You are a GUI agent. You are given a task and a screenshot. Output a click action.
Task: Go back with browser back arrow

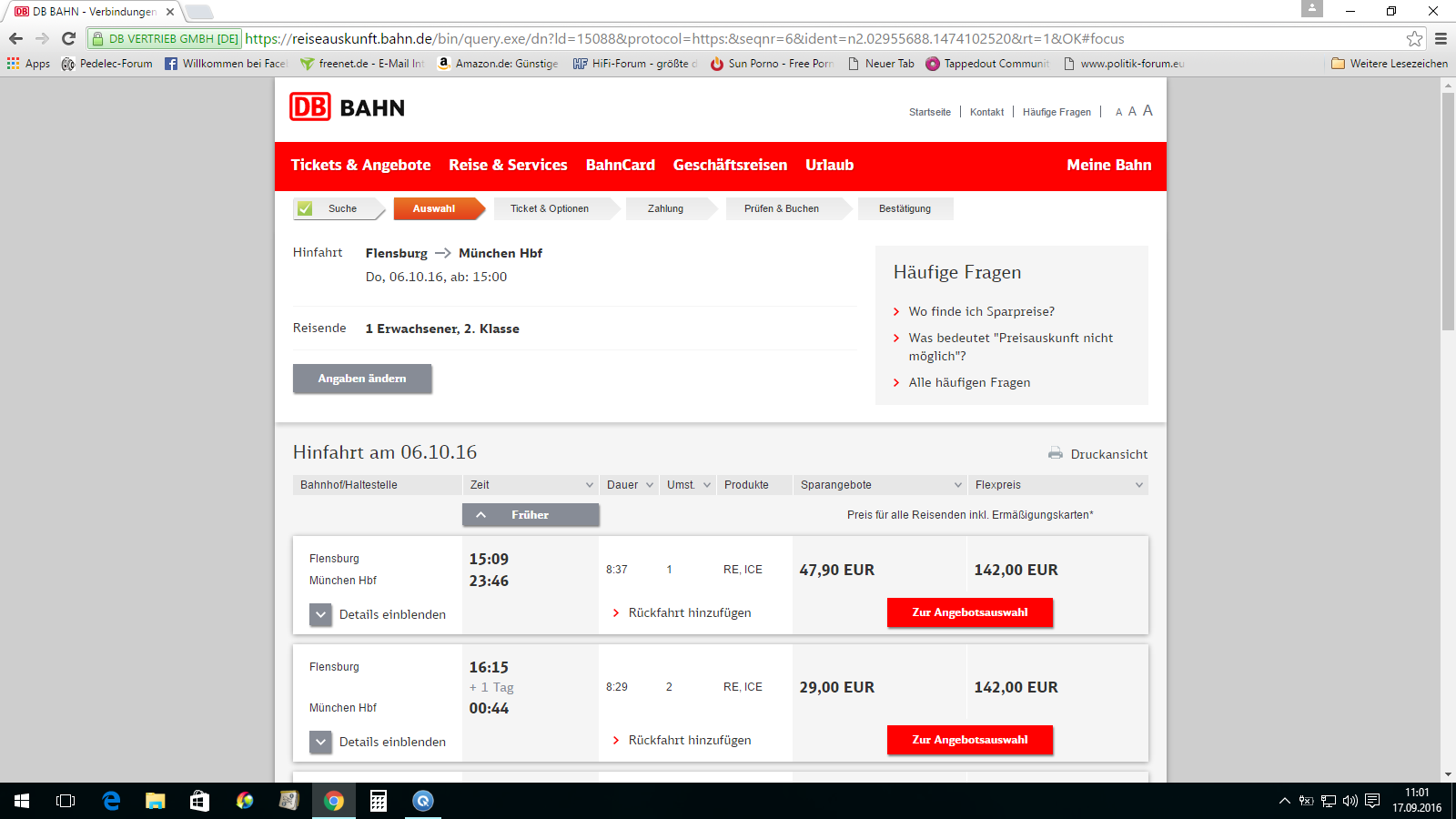coord(15,38)
